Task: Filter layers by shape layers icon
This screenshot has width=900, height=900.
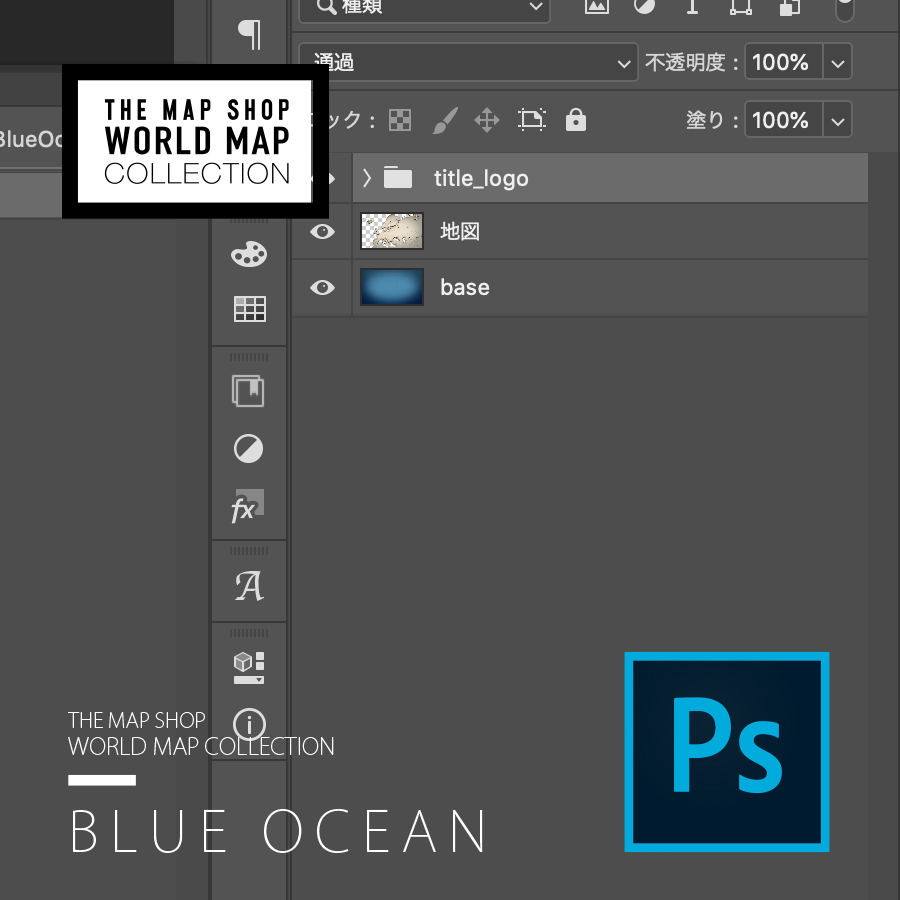Action: click(x=740, y=6)
